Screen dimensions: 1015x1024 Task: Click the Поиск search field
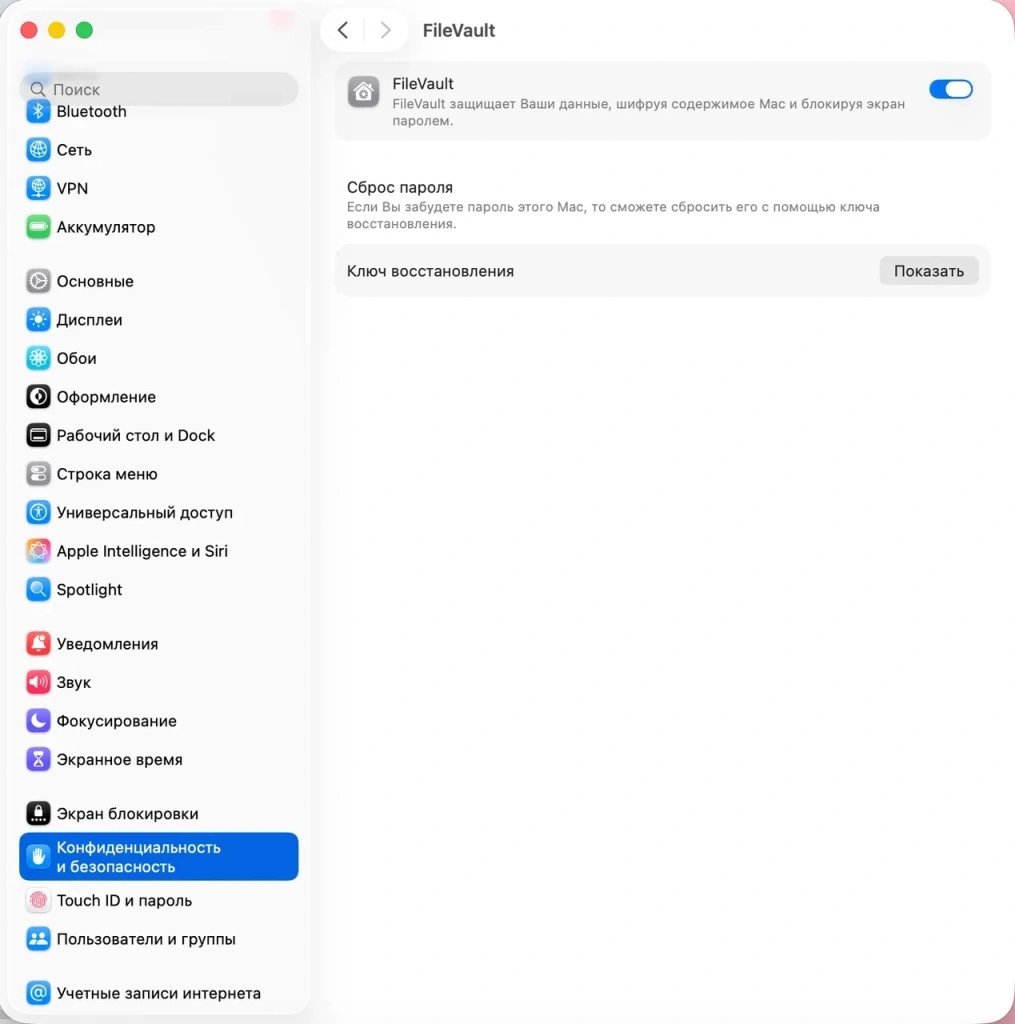(x=160, y=89)
